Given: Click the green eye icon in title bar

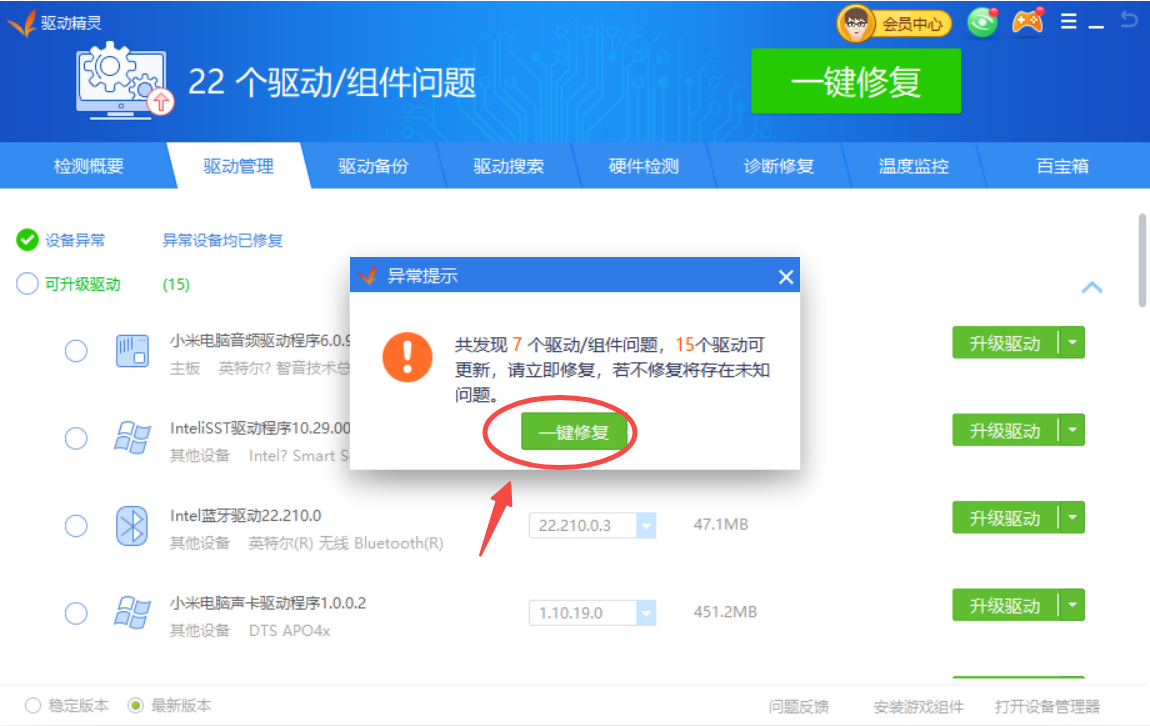Looking at the screenshot, I should point(982,23).
